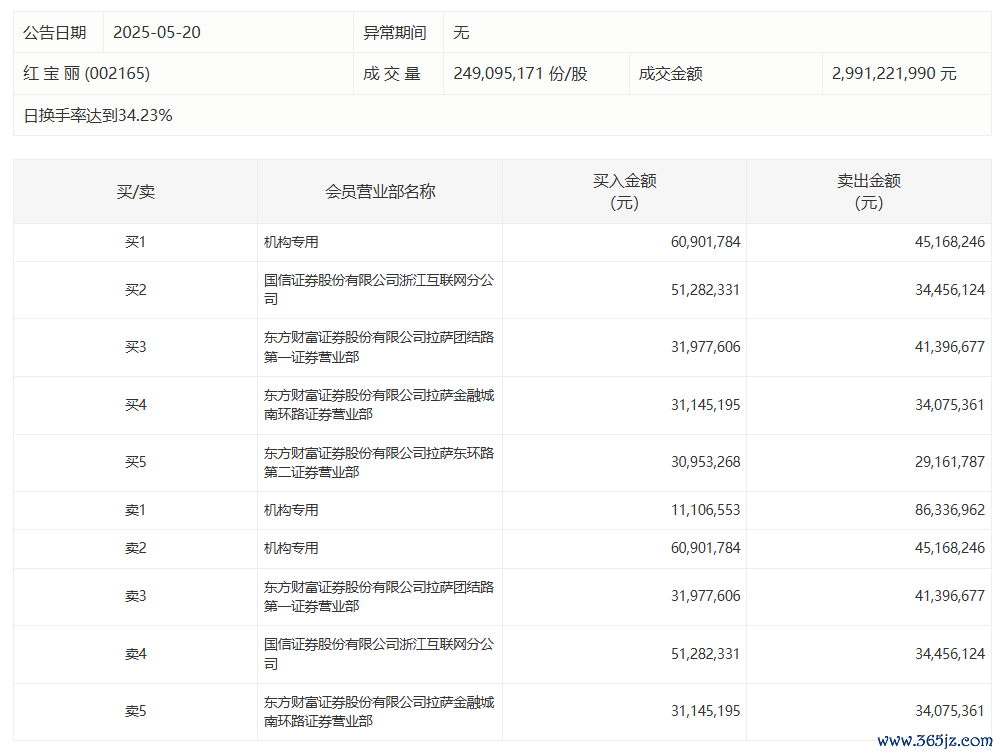The image size is (1000, 756).
Task: Click buy amount 31,145,195 in 卖5 row
Action: click(705, 711)
